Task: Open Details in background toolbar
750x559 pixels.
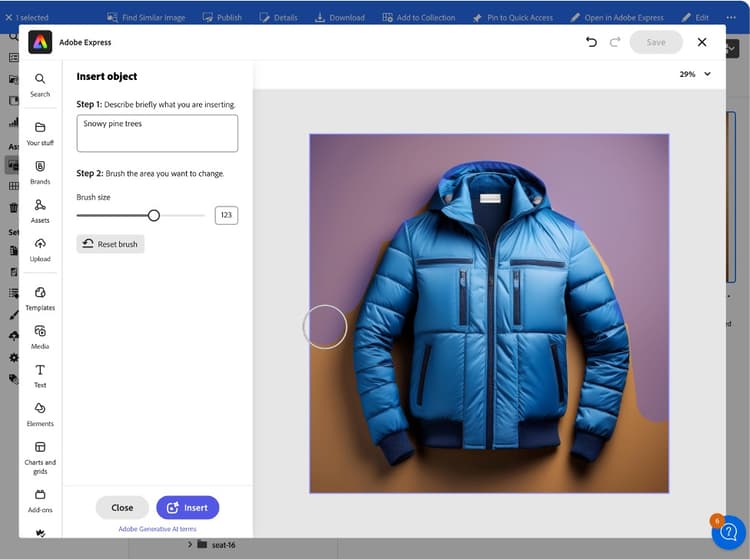Action: [x=278, y=18]
